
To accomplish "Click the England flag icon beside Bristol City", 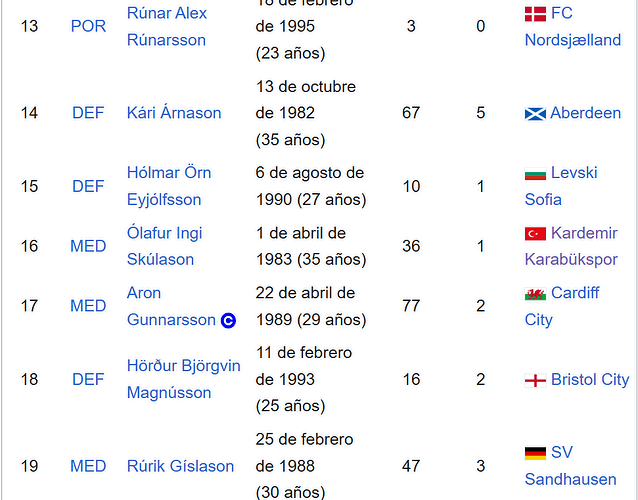I will coord(535,380).
